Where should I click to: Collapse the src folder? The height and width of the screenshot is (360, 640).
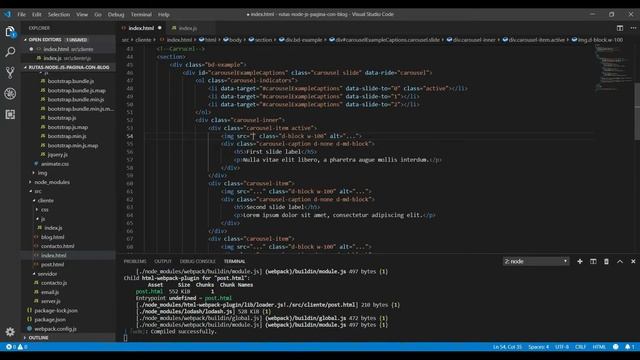pos(37,191)
